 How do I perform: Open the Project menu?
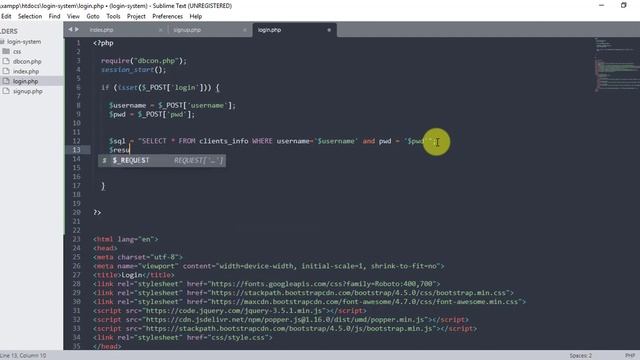[x=136, y=16]
